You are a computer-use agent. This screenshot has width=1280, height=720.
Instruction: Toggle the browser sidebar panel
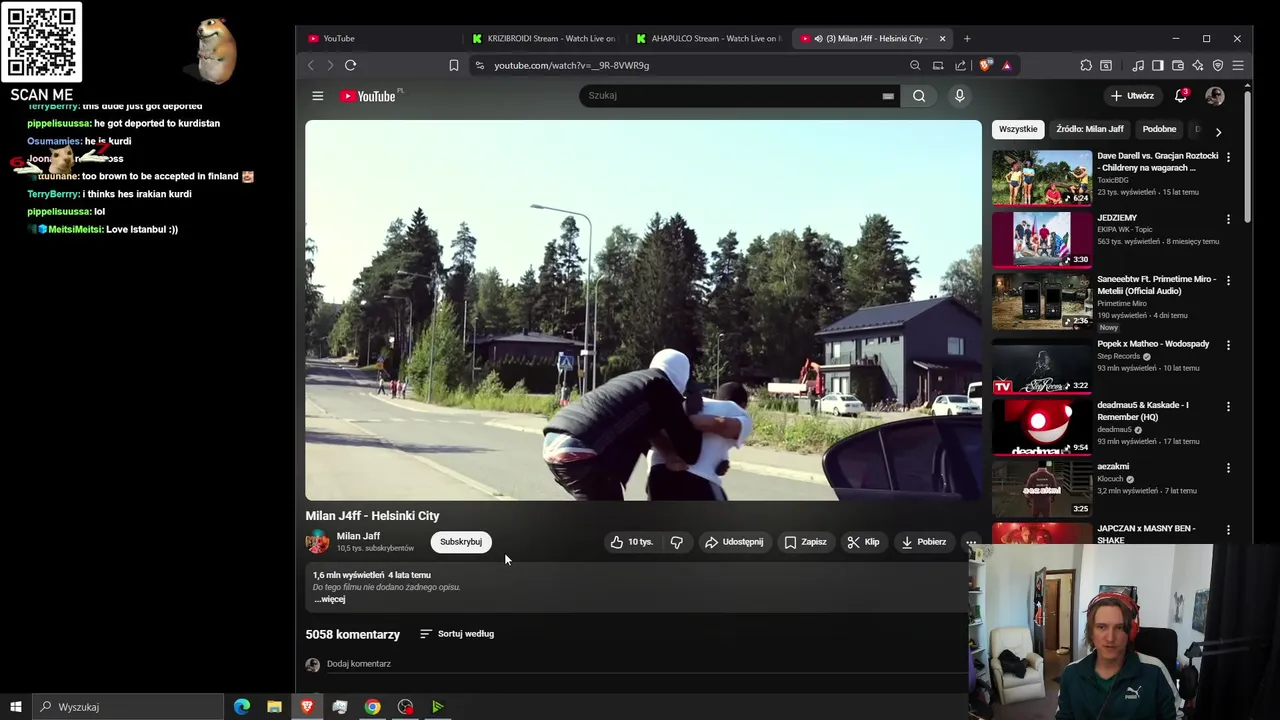click(1158, 65)
